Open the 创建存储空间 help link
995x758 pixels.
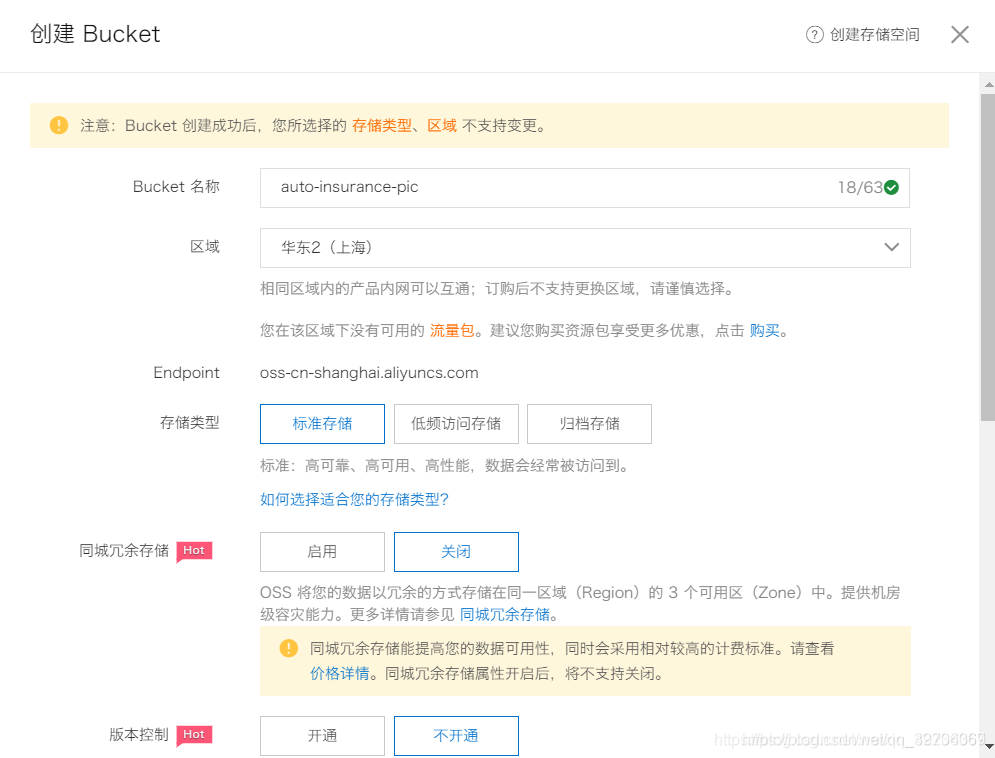click(874, 34)
